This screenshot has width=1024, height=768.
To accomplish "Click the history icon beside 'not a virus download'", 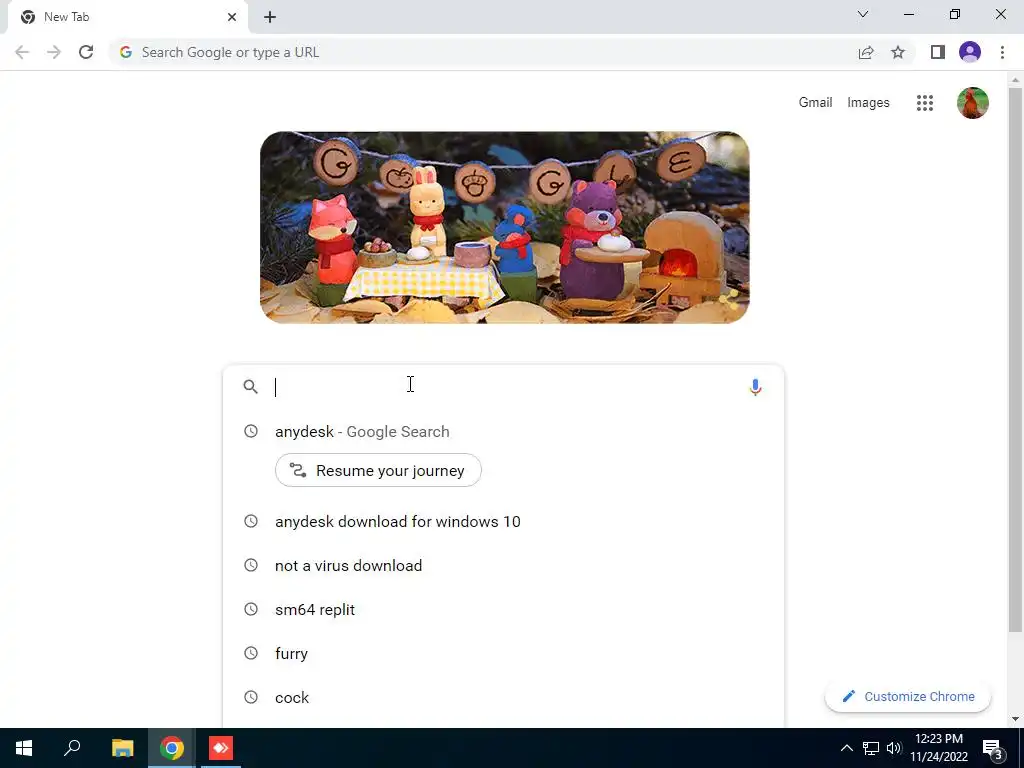I will coord(251,566).
